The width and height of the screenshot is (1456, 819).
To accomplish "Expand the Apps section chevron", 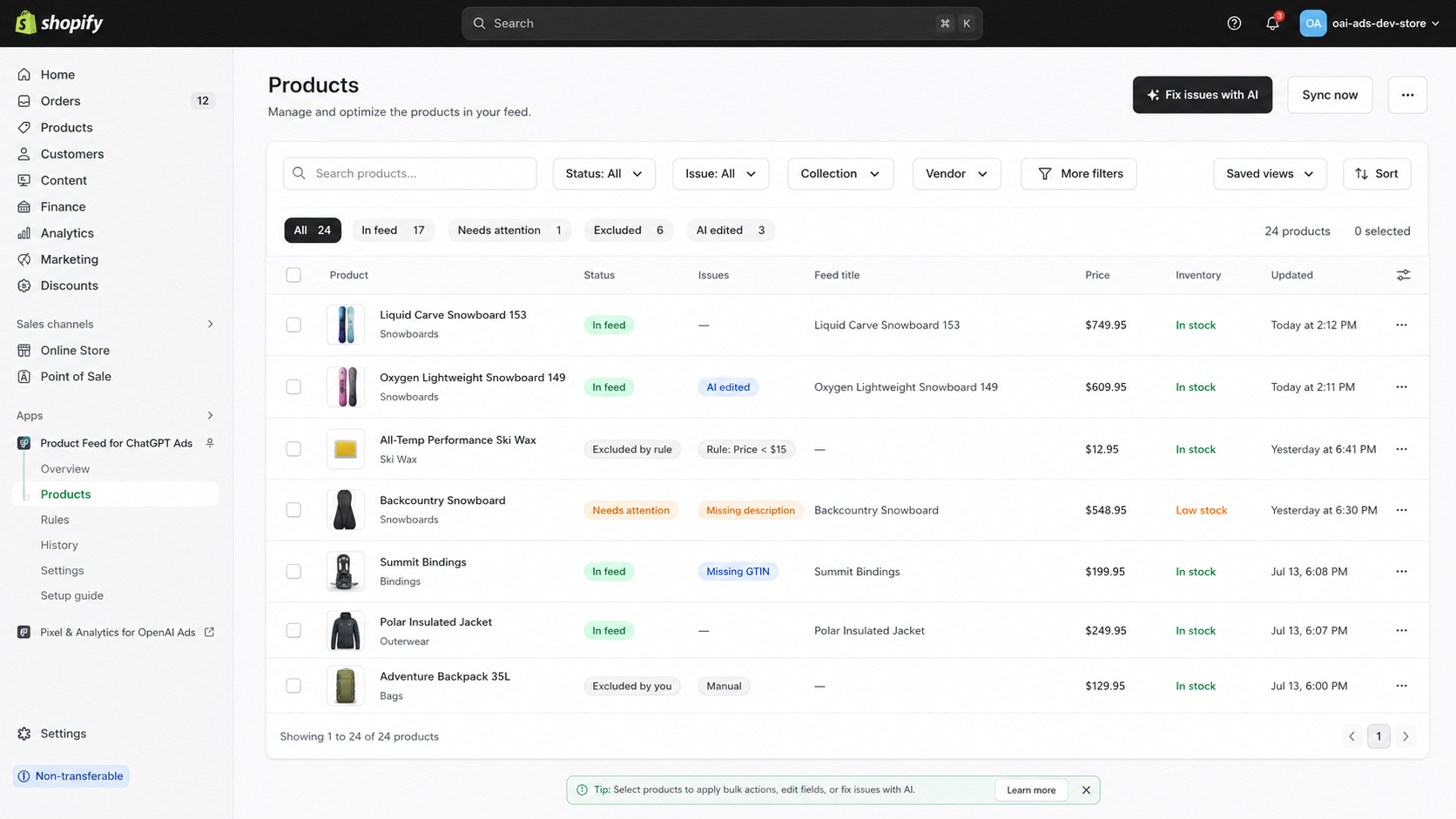I will (x=210, y=415).
